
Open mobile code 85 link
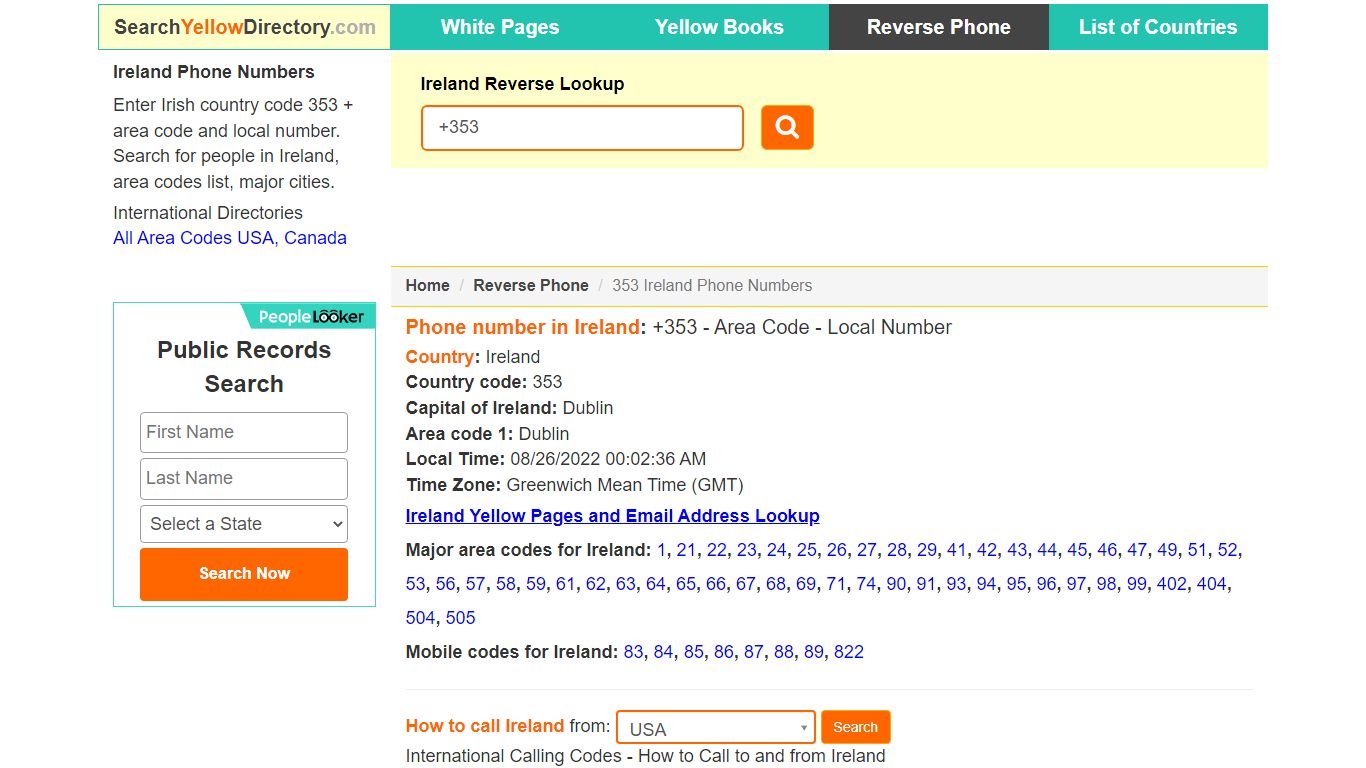coord(693,652)
